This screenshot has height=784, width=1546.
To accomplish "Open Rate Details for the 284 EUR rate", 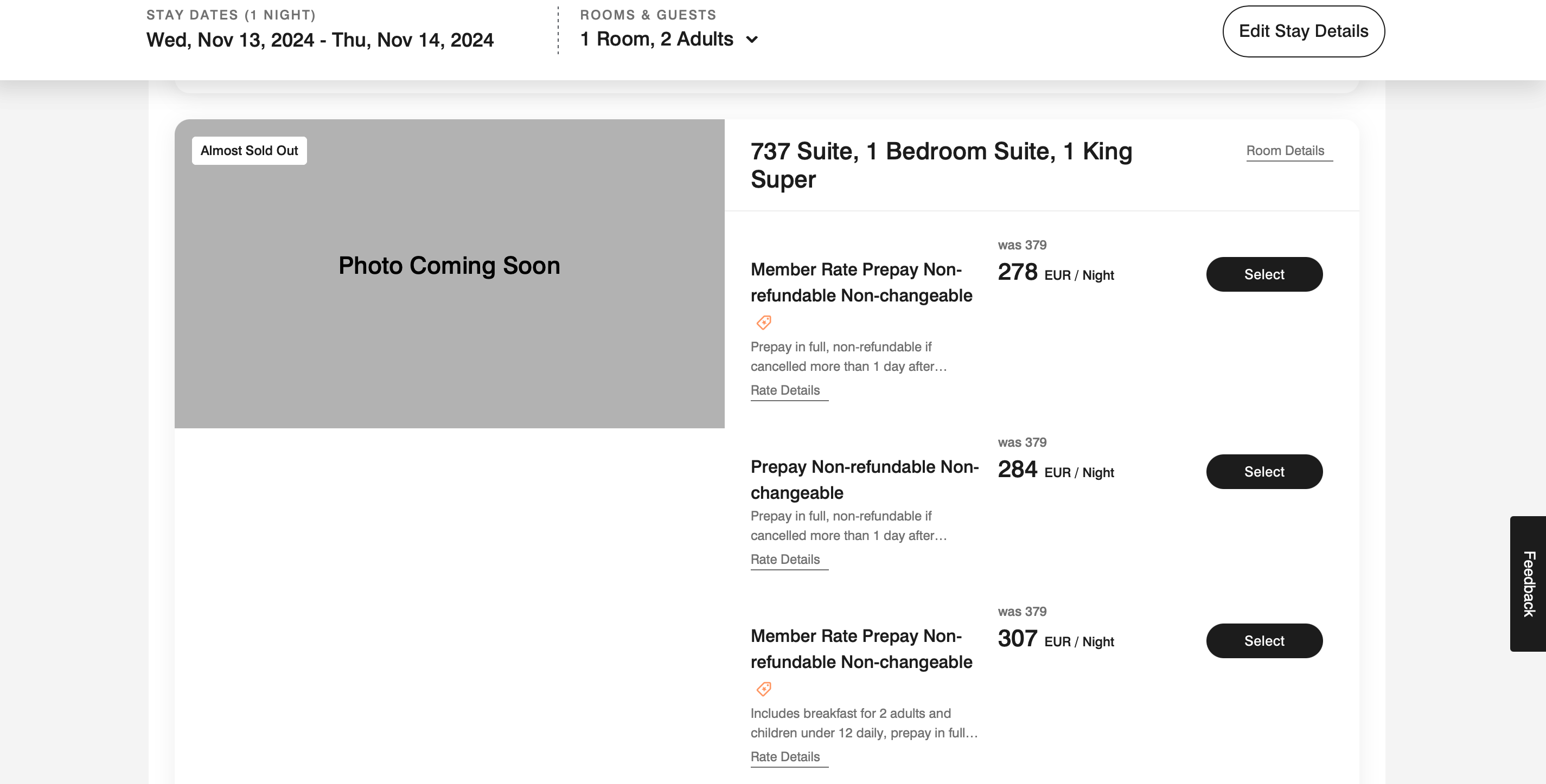I will (784, 559).
